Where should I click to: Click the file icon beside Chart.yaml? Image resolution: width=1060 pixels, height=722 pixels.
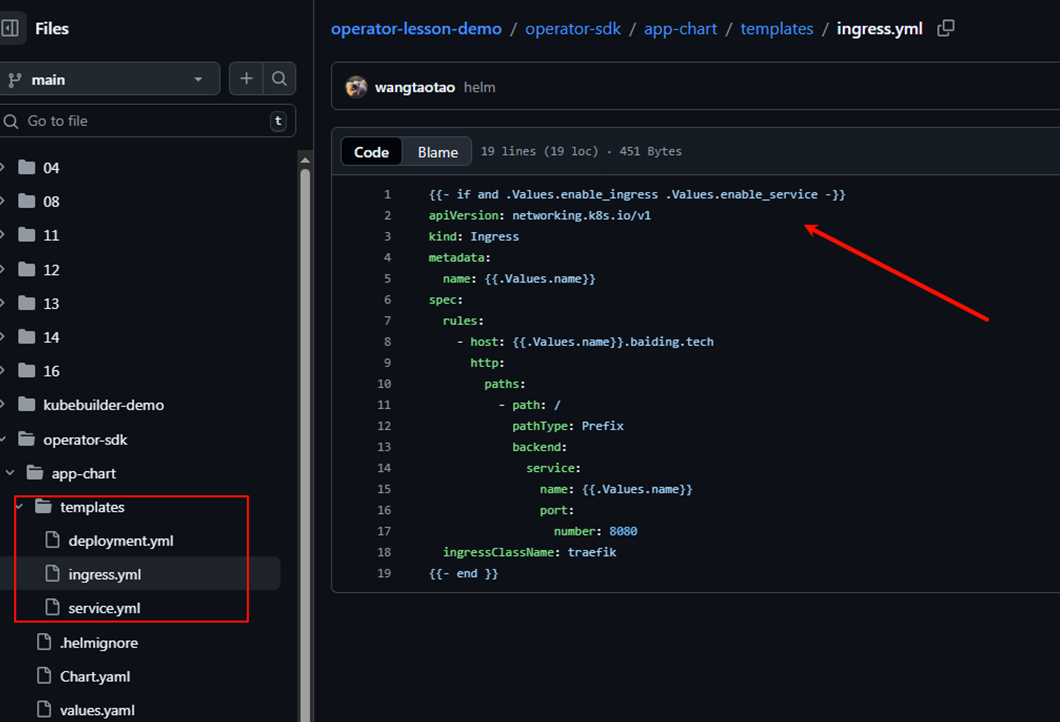[44, 676]
